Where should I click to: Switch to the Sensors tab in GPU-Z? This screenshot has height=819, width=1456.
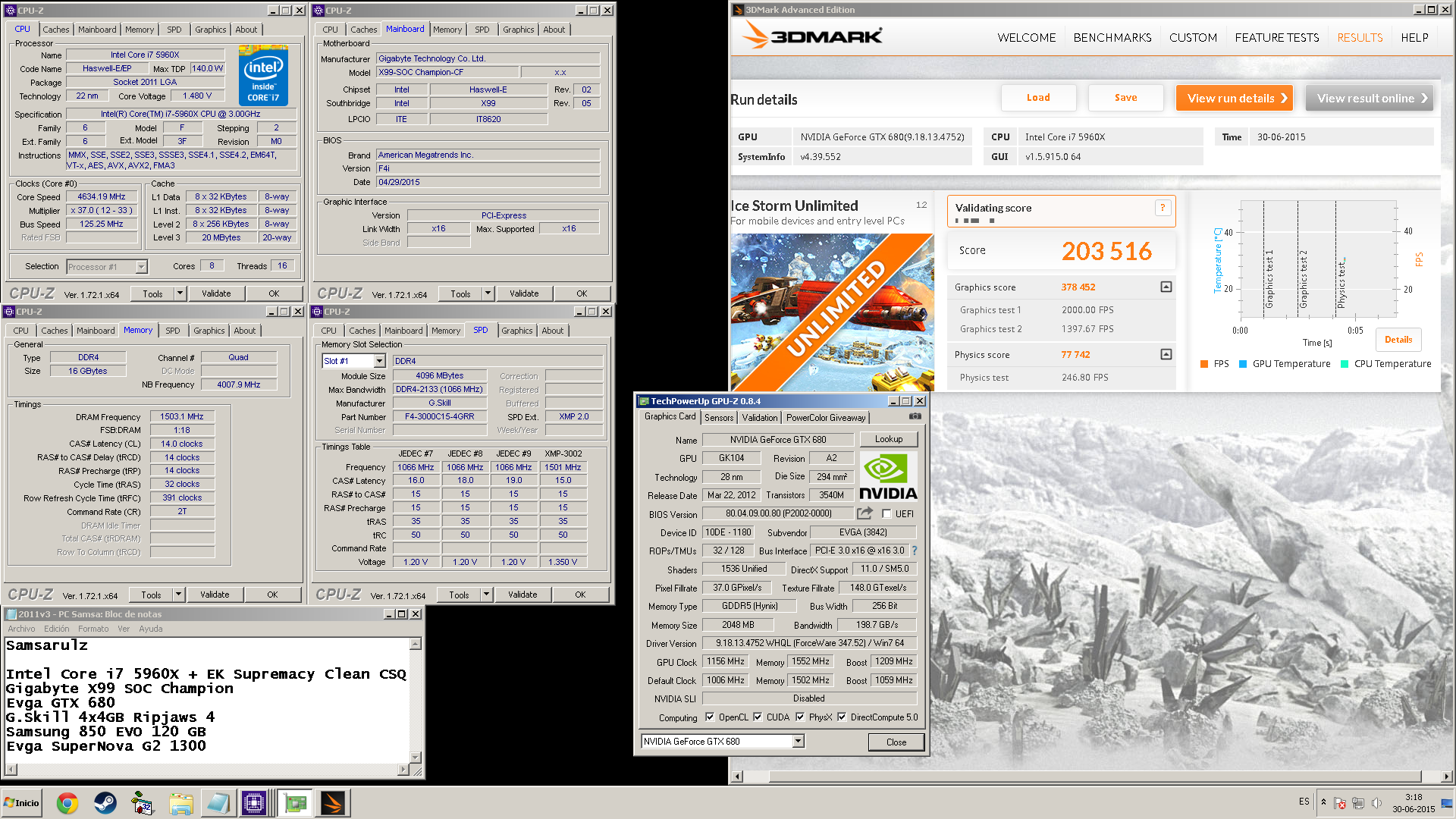(x=718, y=418)
